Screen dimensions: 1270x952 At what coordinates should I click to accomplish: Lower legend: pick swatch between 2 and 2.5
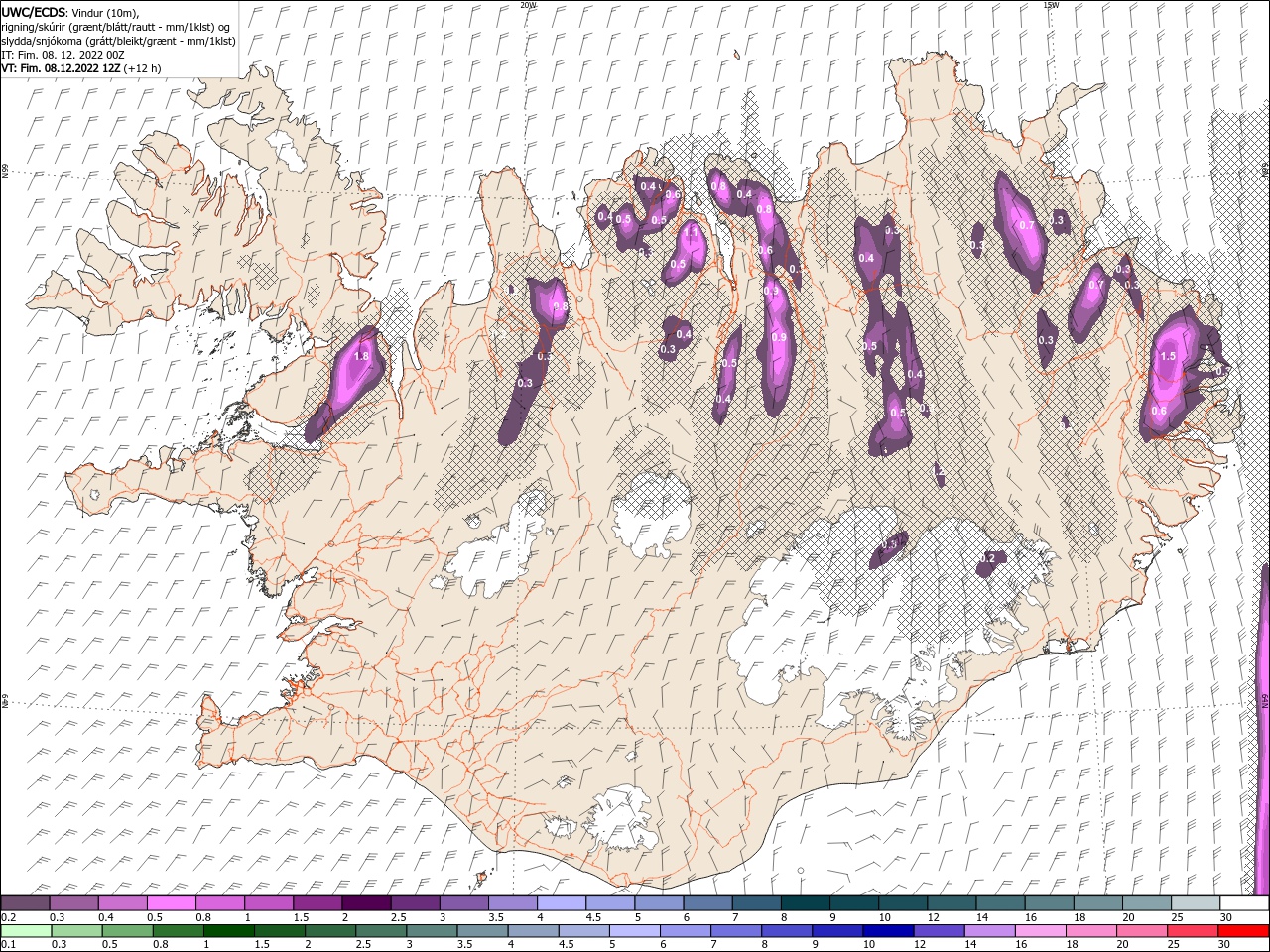[330, 931]
